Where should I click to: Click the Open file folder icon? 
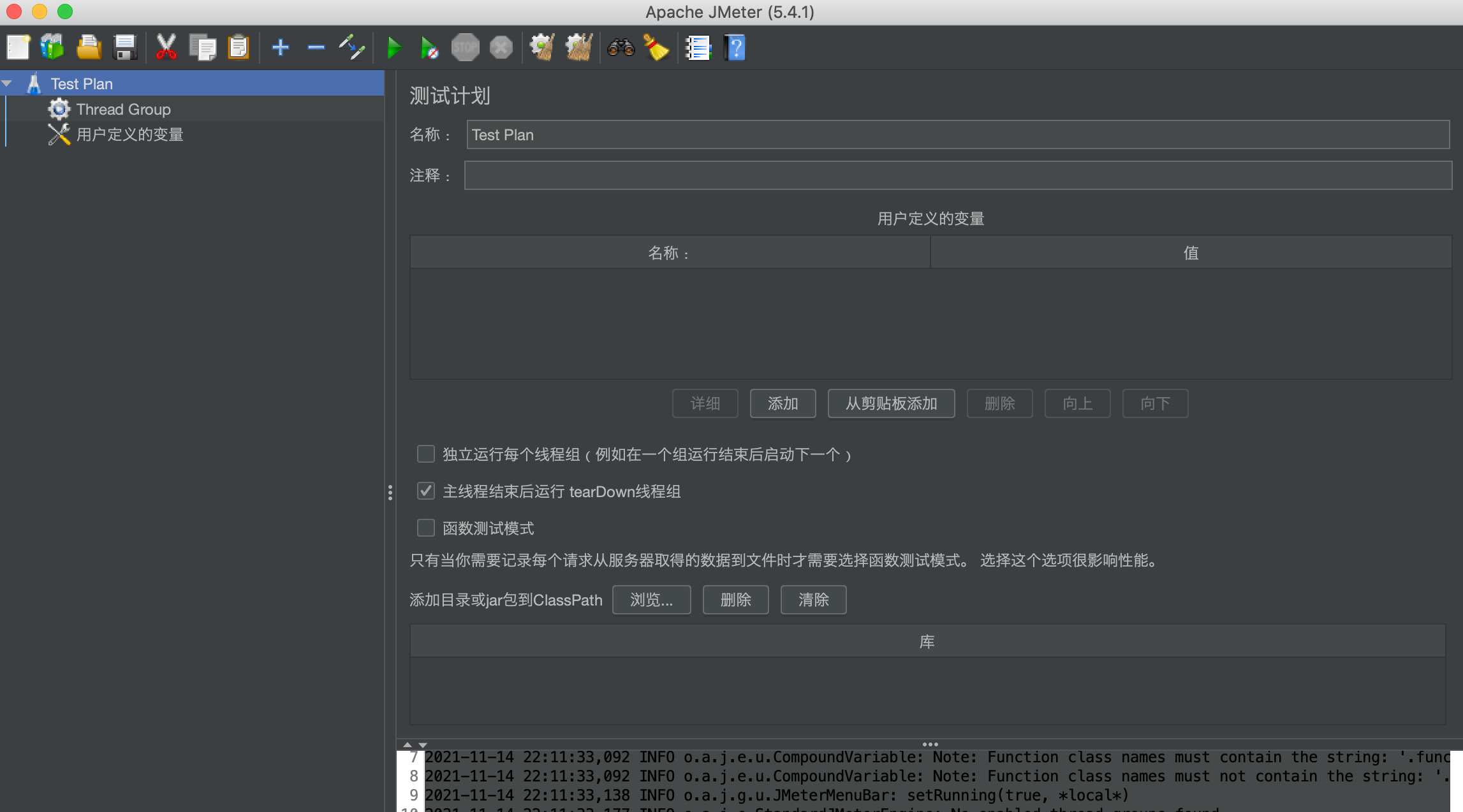click(89, 48)
